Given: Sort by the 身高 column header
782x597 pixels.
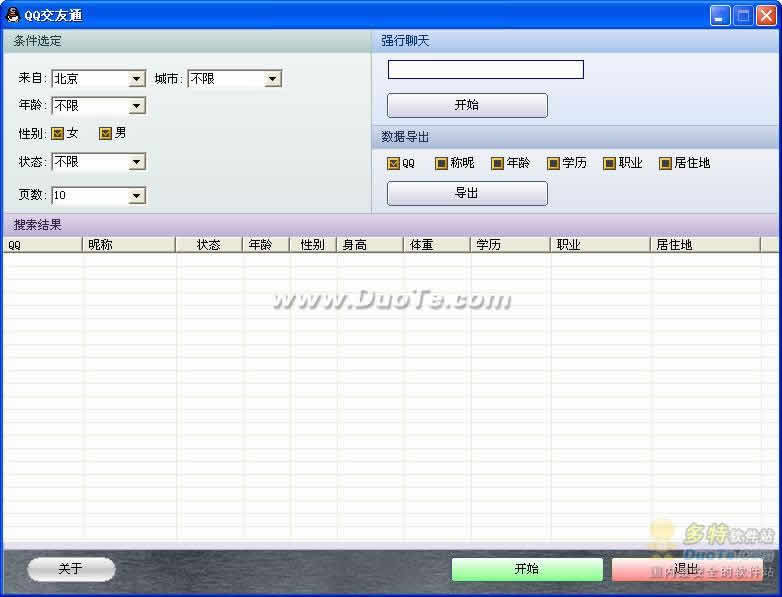Looking at the screenshot, I should click(370, 245).
